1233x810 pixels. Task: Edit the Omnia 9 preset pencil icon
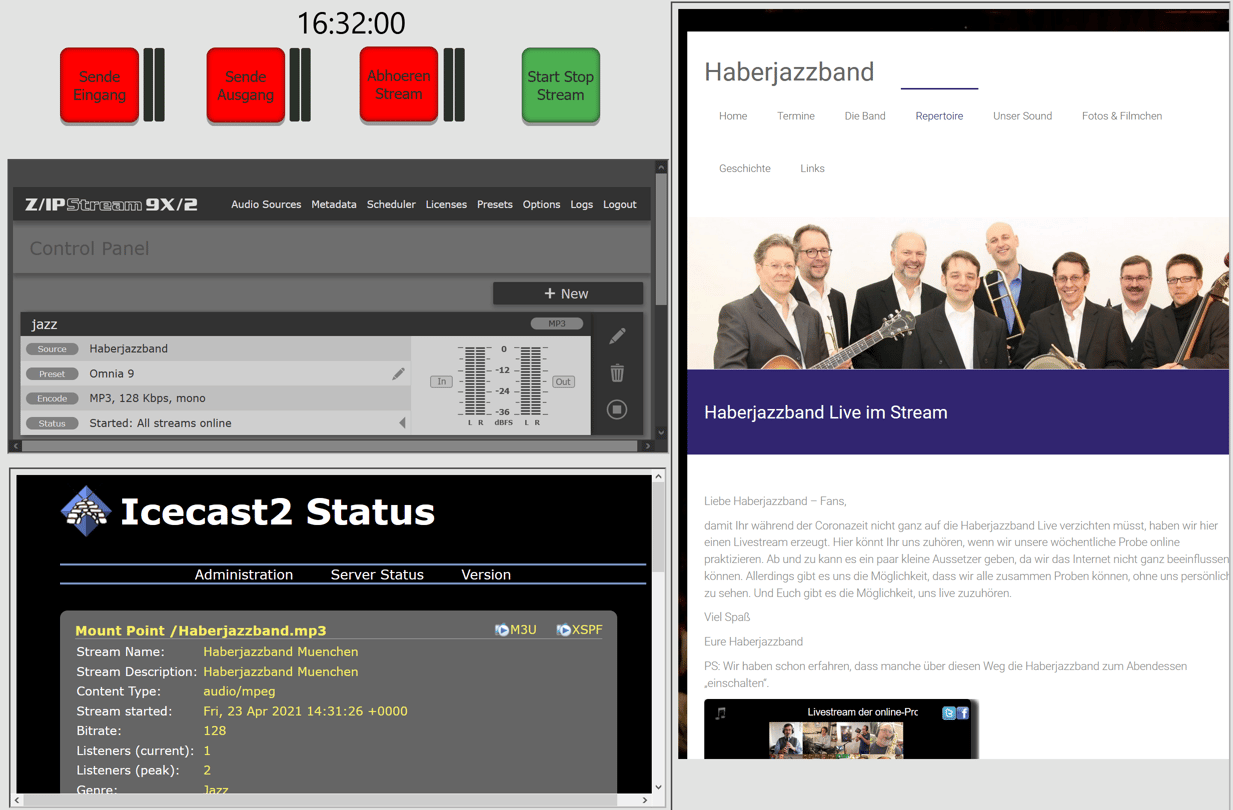(x=399, y=373)
